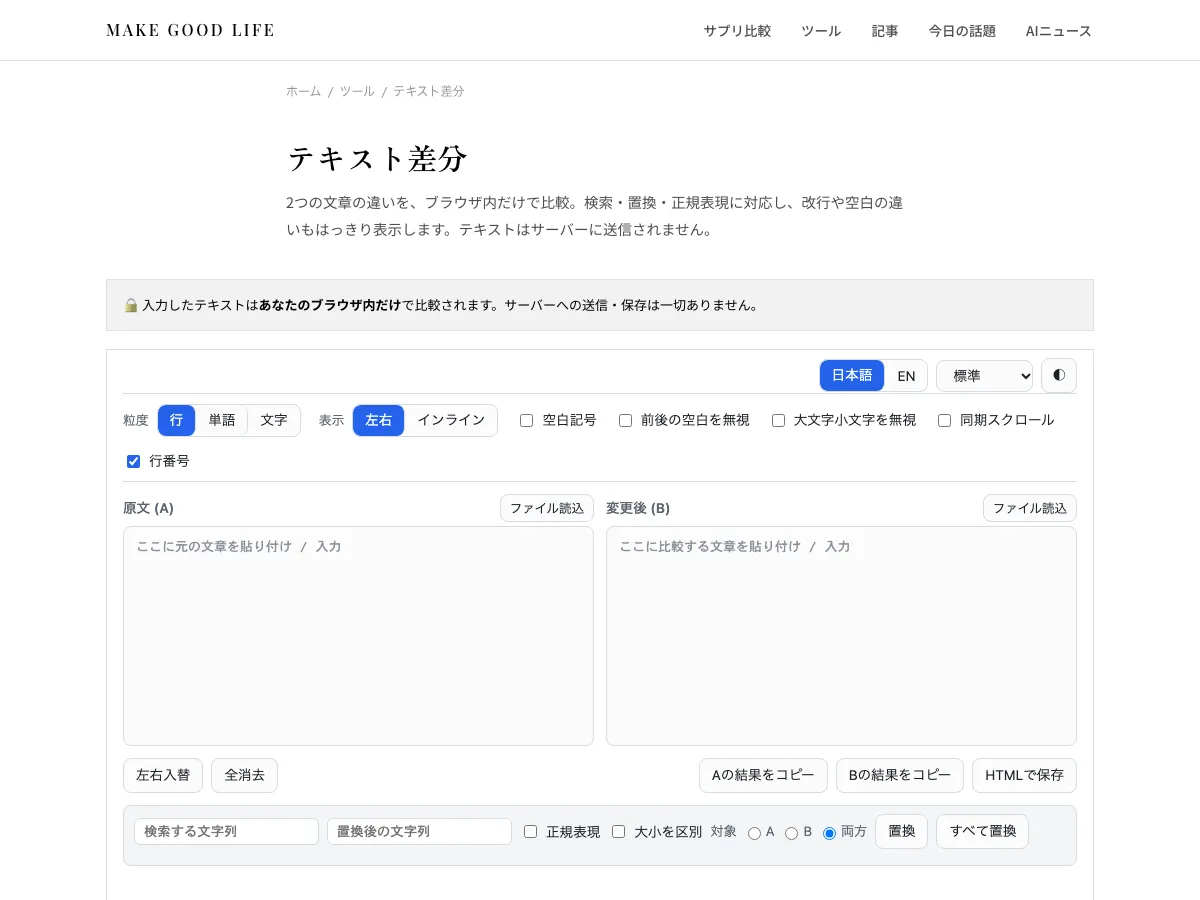Viewport: 1200px width, 900px height.
Task: Click 全消去 button
Action: [x=244, y=775]
